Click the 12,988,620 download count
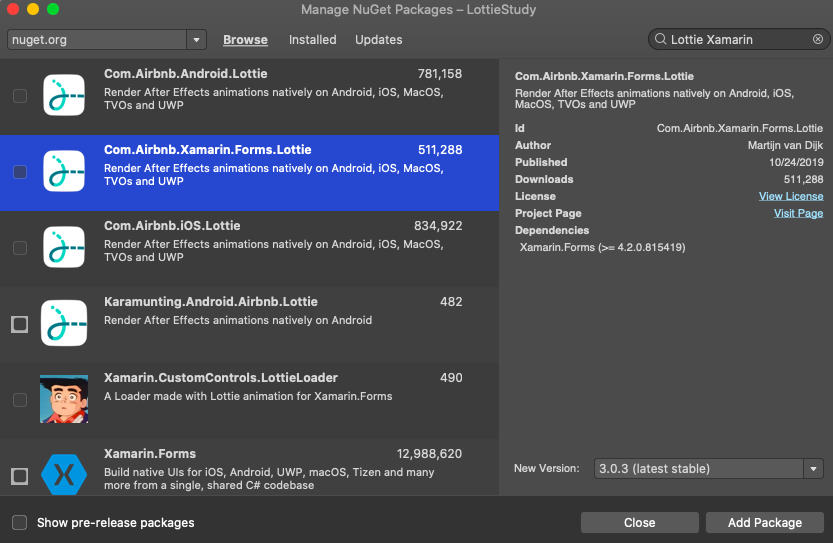The image size is (833, 543). 429,454
